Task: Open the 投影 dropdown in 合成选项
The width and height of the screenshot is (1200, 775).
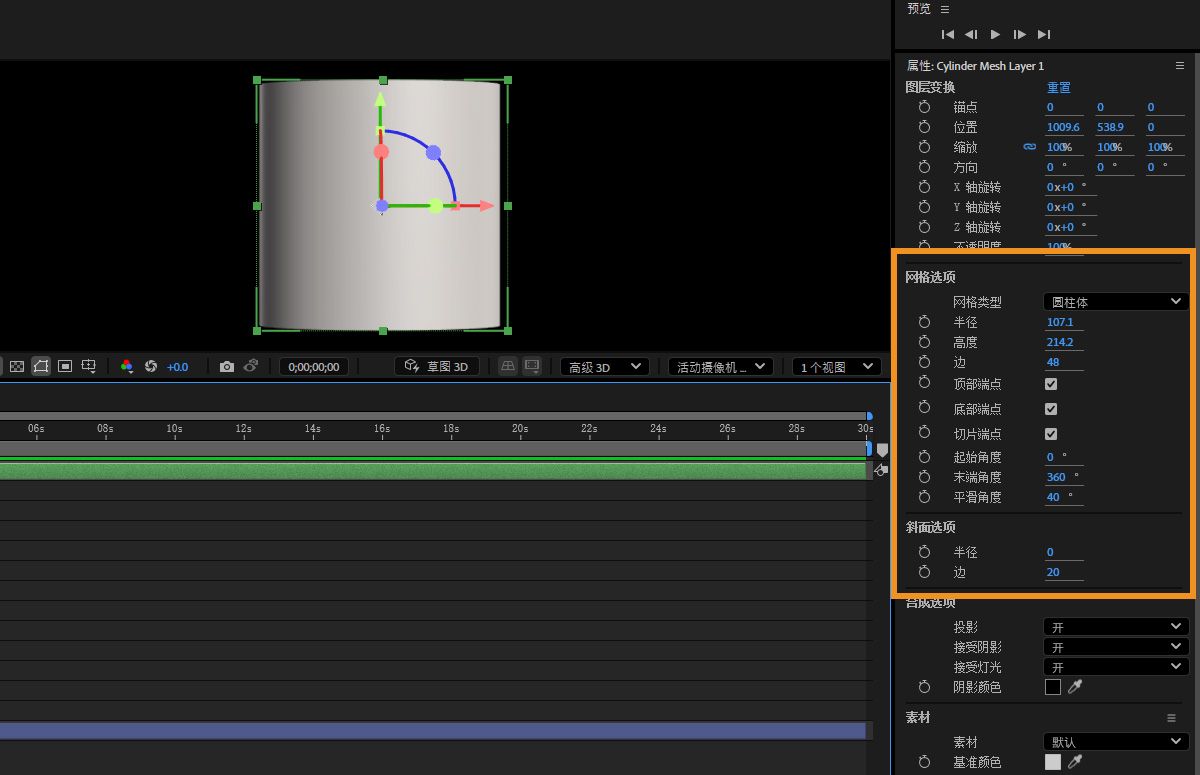Action: click(1115, 627)
